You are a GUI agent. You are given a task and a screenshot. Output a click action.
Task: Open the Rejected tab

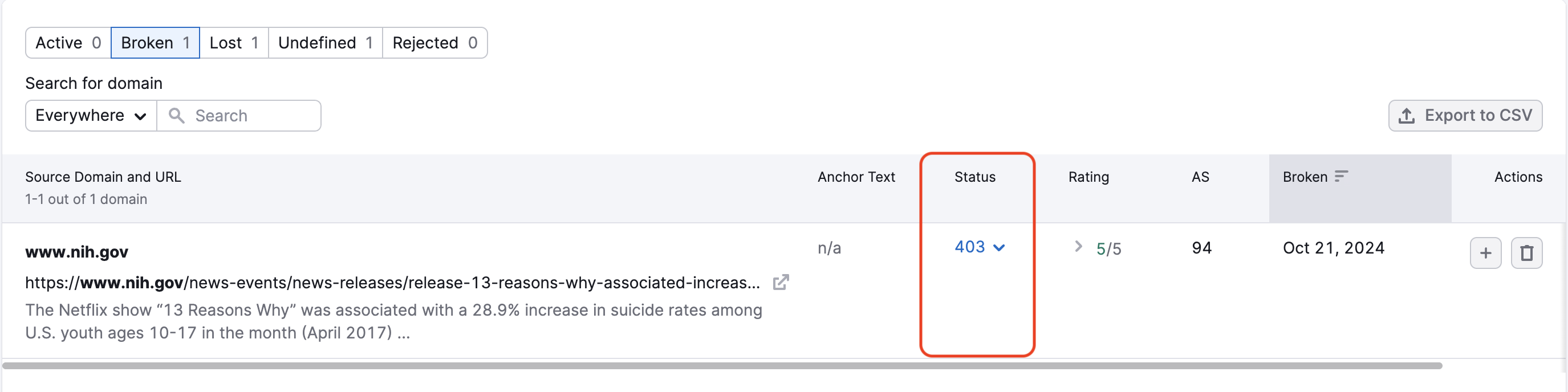(434, 43)
